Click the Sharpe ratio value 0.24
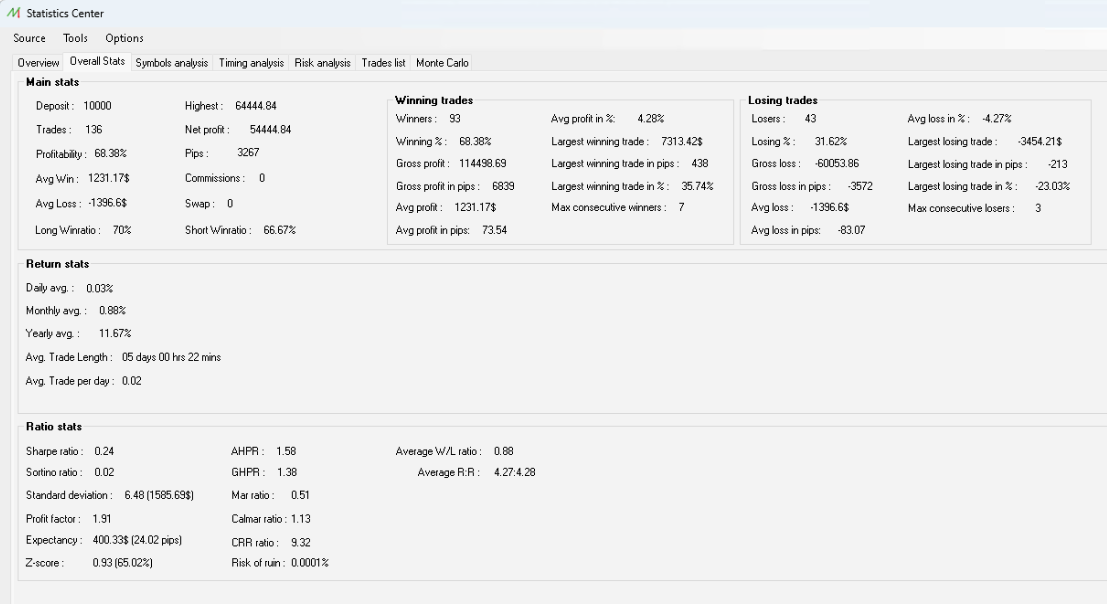The image size is (1107, 604). 104,452
